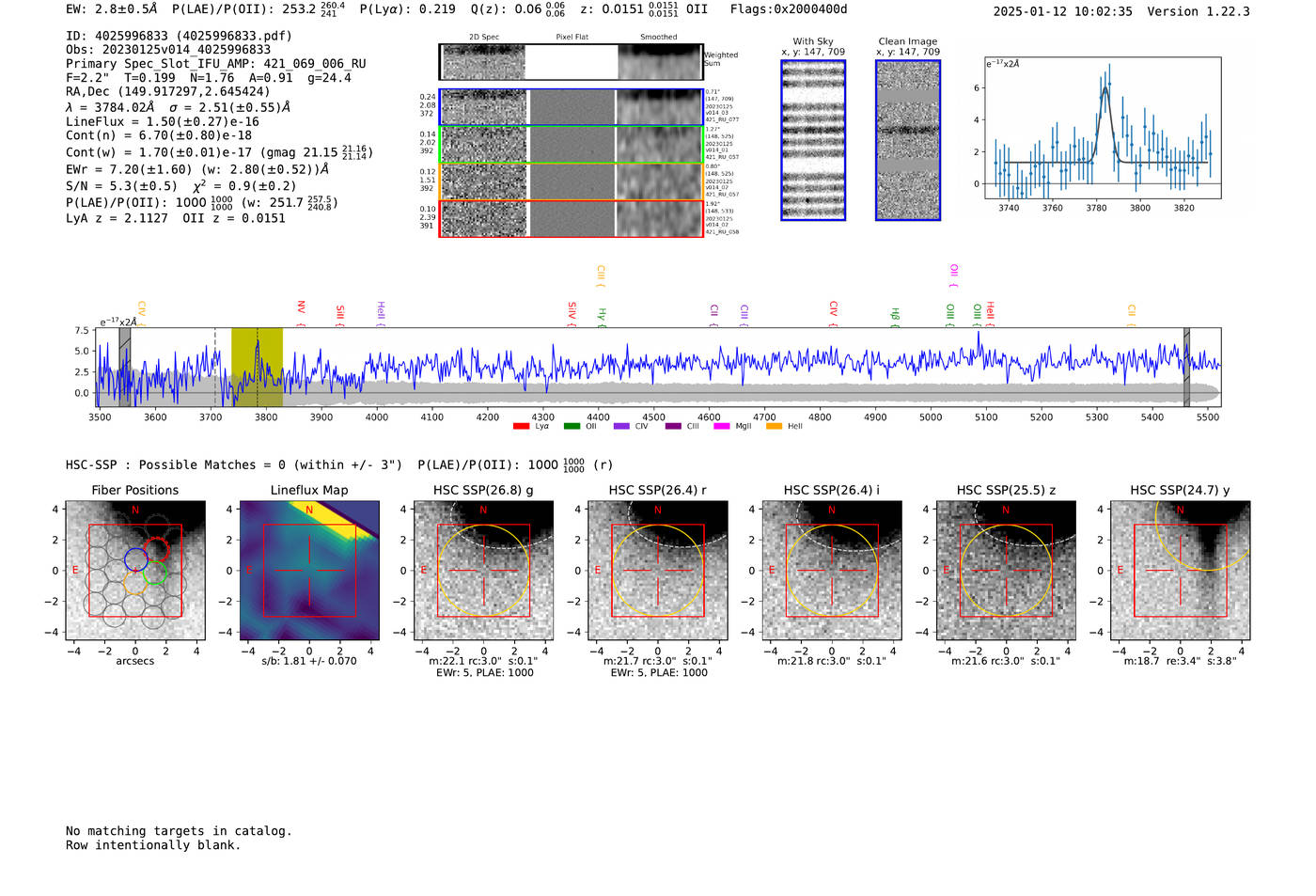The image size is (1316, 896).
Task: Open the HSC SSP(24.7) y image
Action: coord(1181,570)
